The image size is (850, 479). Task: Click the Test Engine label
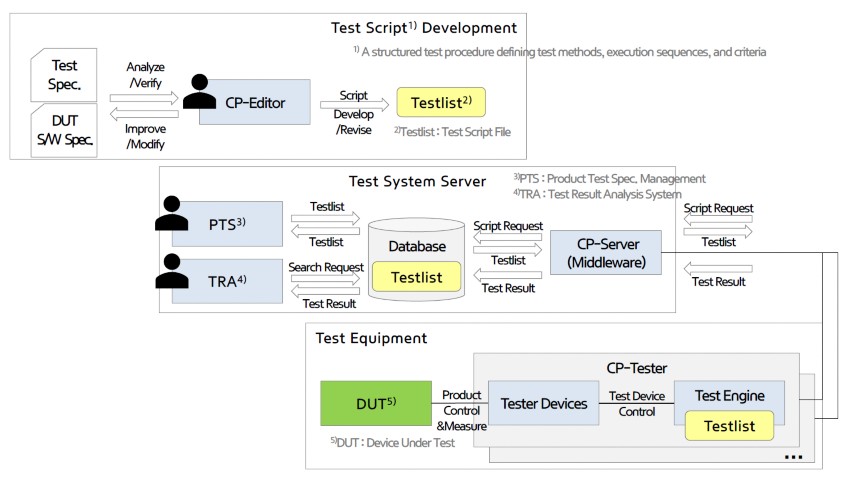(730, 396)
